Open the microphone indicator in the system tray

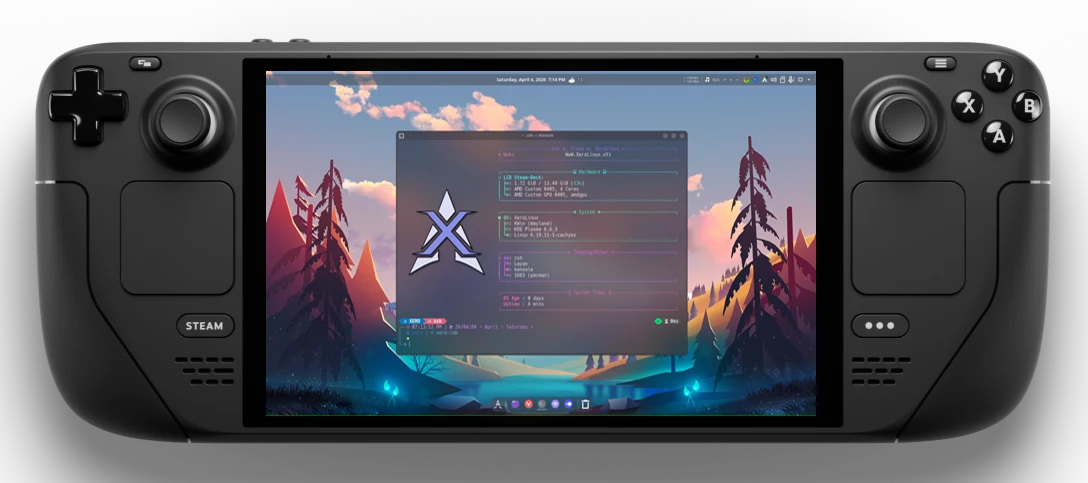coord(791,80)
